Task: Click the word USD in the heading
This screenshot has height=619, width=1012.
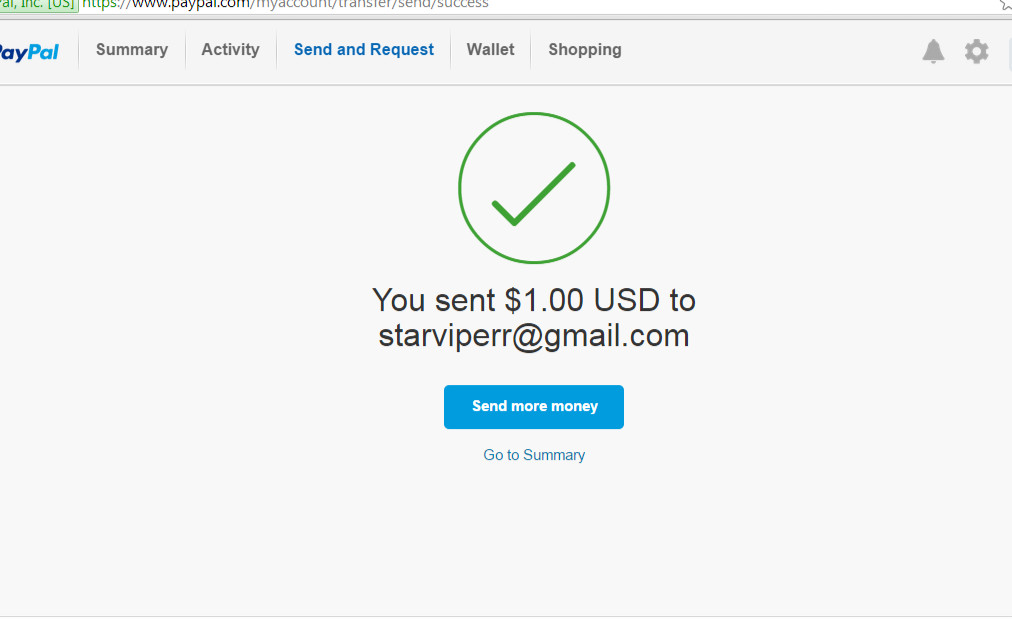Action: pos(626,300)
